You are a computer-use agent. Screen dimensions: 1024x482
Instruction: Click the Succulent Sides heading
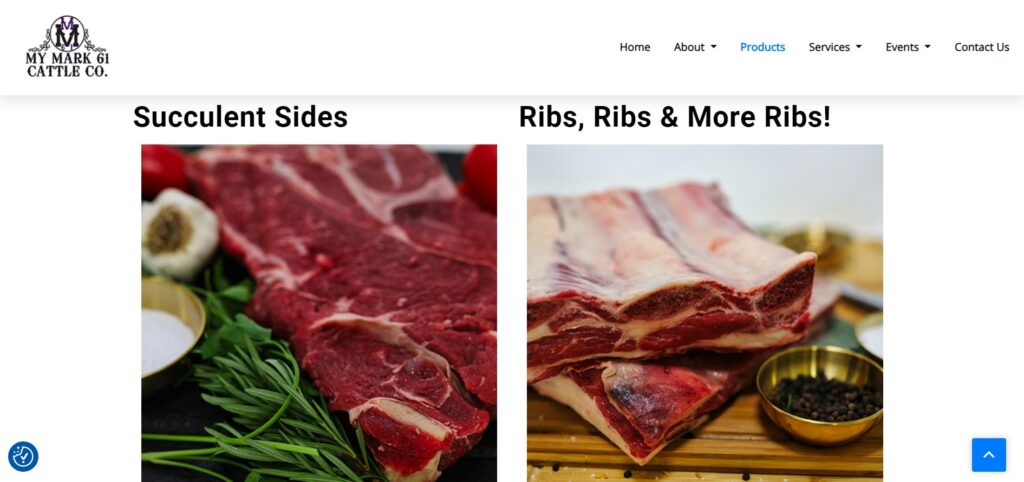click(240, 117)
